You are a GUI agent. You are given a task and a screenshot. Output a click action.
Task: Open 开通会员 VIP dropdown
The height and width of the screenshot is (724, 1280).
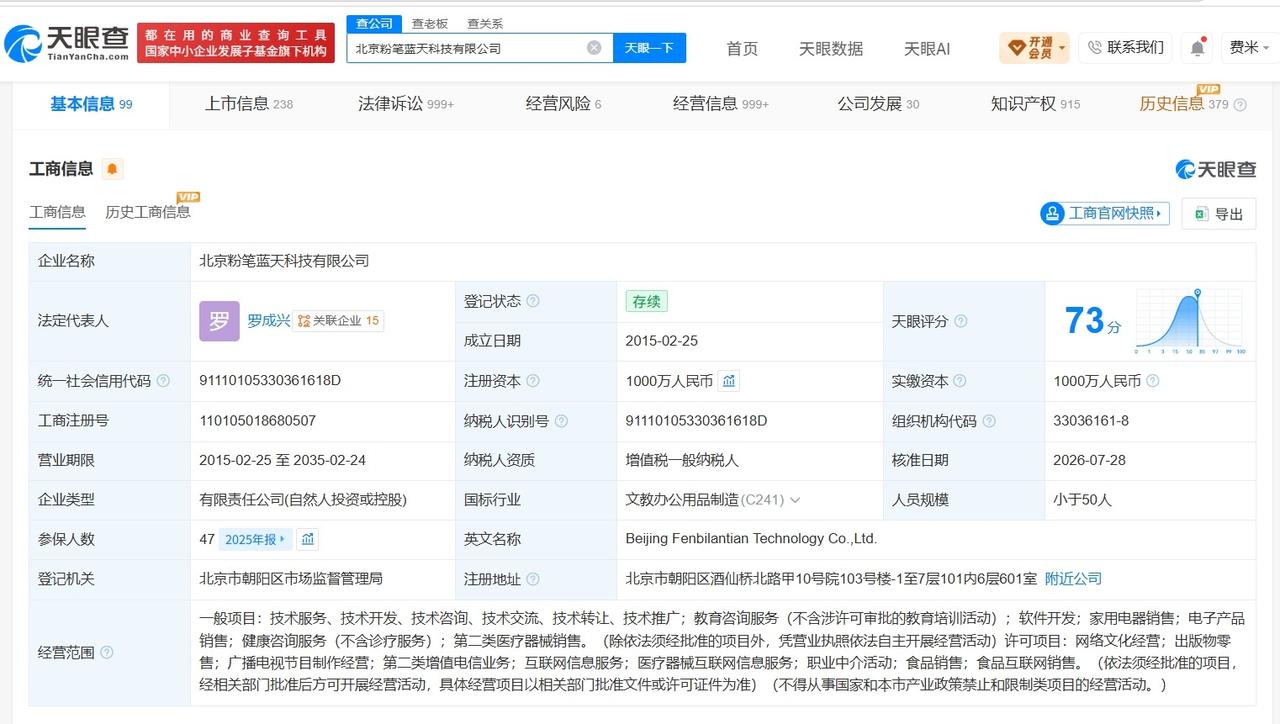point(1034,47)
